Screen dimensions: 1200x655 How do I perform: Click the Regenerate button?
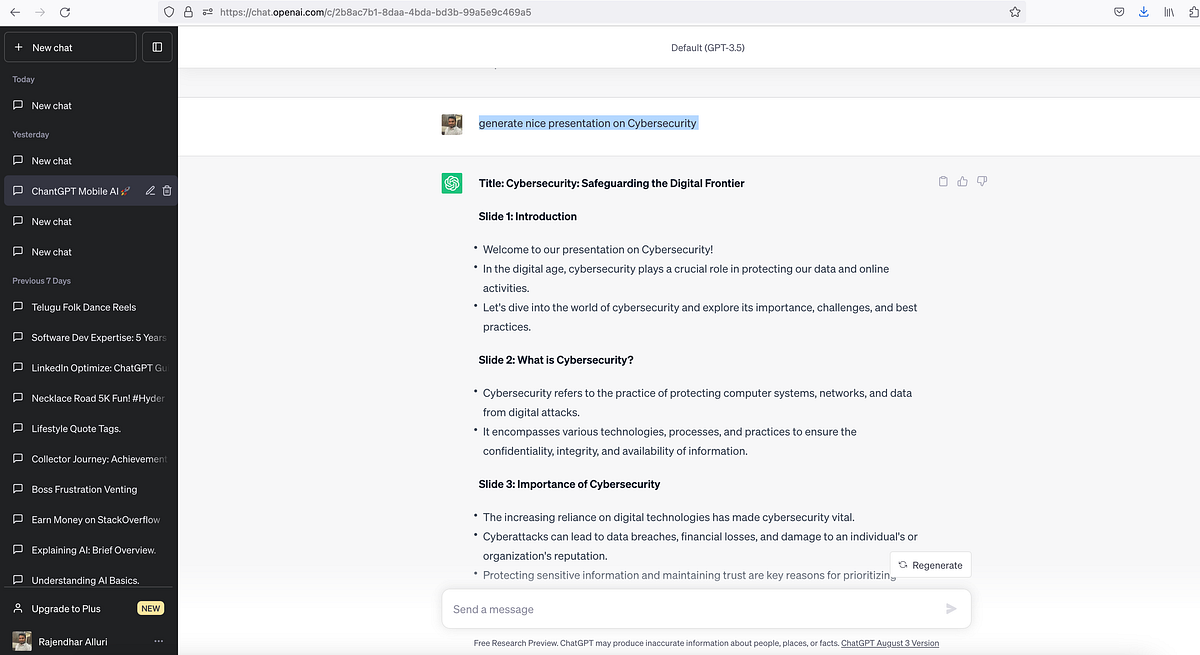[x=930, y=564]
